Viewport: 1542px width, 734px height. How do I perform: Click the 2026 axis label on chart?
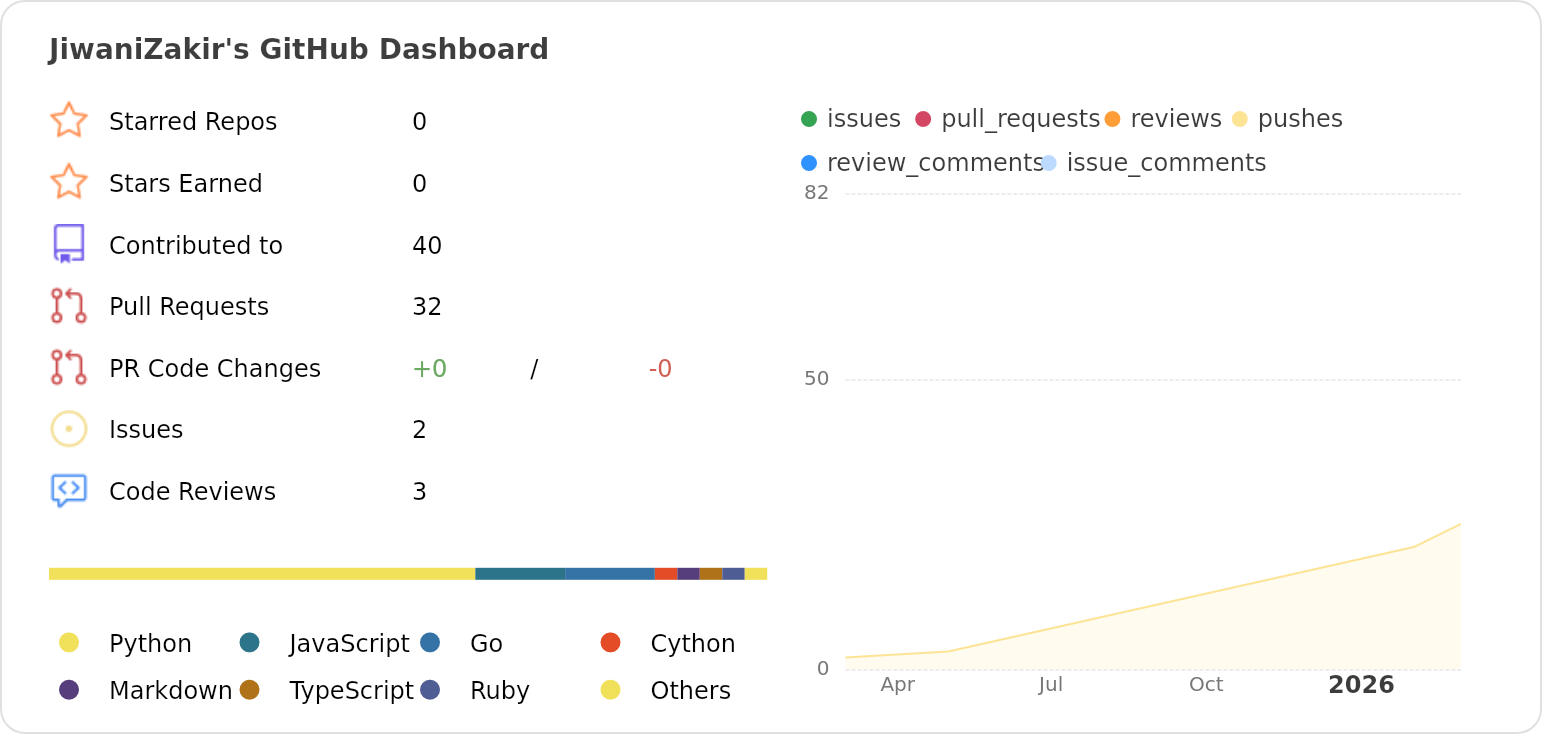[x=1361, y=685]
